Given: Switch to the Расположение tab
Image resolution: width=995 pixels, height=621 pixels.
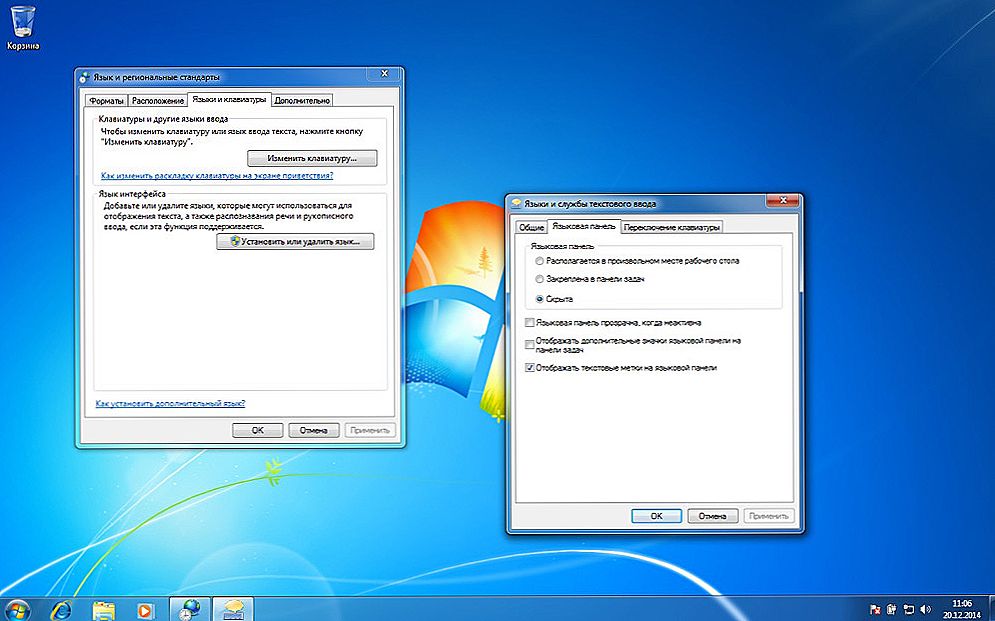Looking at the screenshot, I should [158, 101].
